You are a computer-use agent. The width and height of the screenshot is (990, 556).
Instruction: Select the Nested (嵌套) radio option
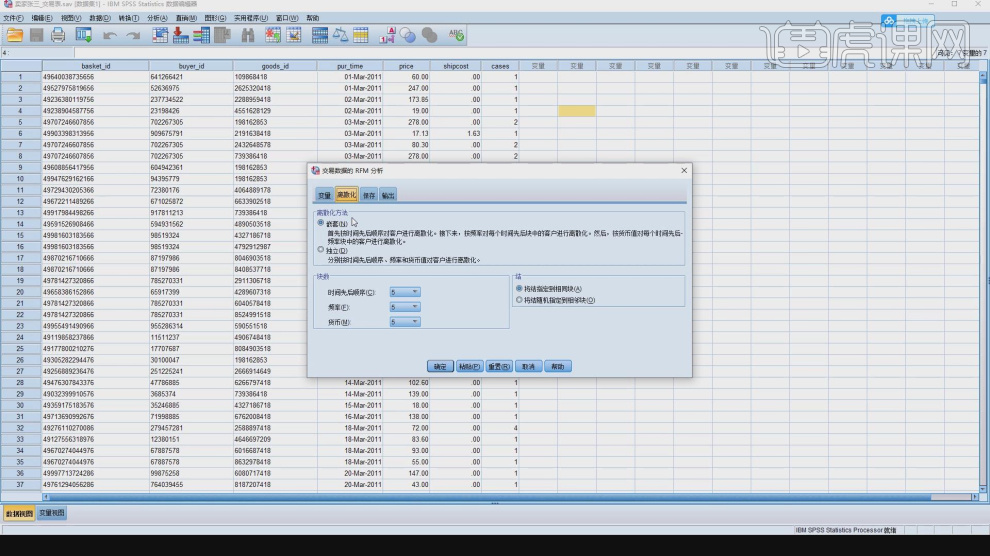tap(321, 223)
